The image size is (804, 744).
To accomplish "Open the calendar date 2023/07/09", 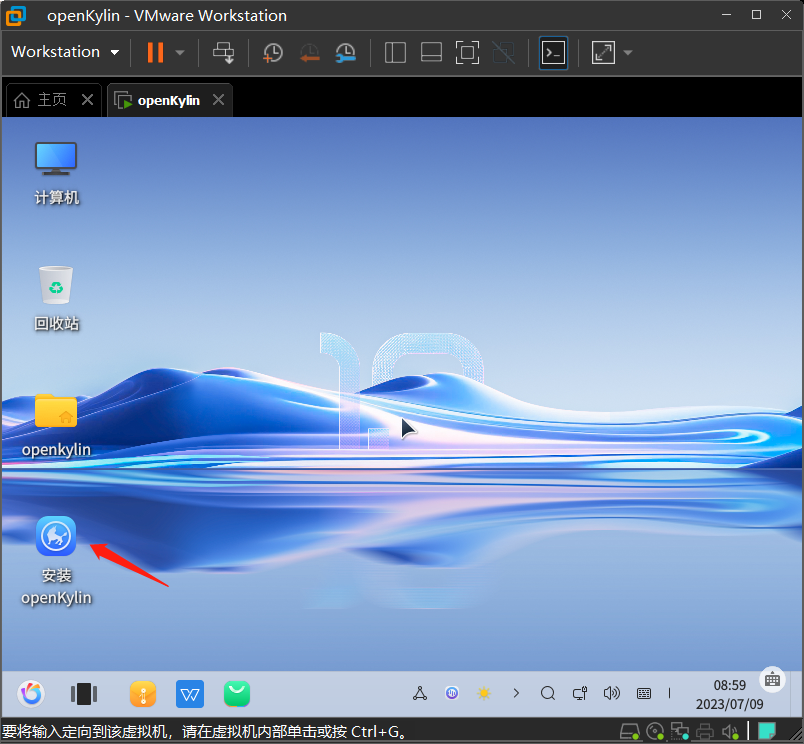I will 729,704.
